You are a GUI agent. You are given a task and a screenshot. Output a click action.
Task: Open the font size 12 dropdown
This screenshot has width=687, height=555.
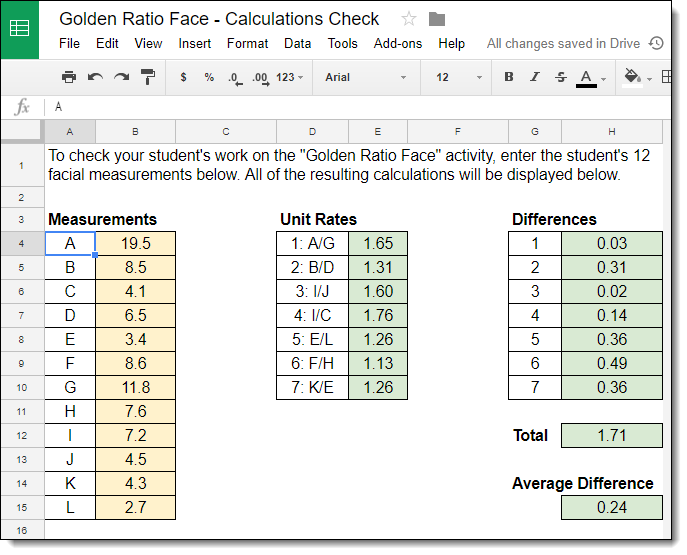[459, 77]
